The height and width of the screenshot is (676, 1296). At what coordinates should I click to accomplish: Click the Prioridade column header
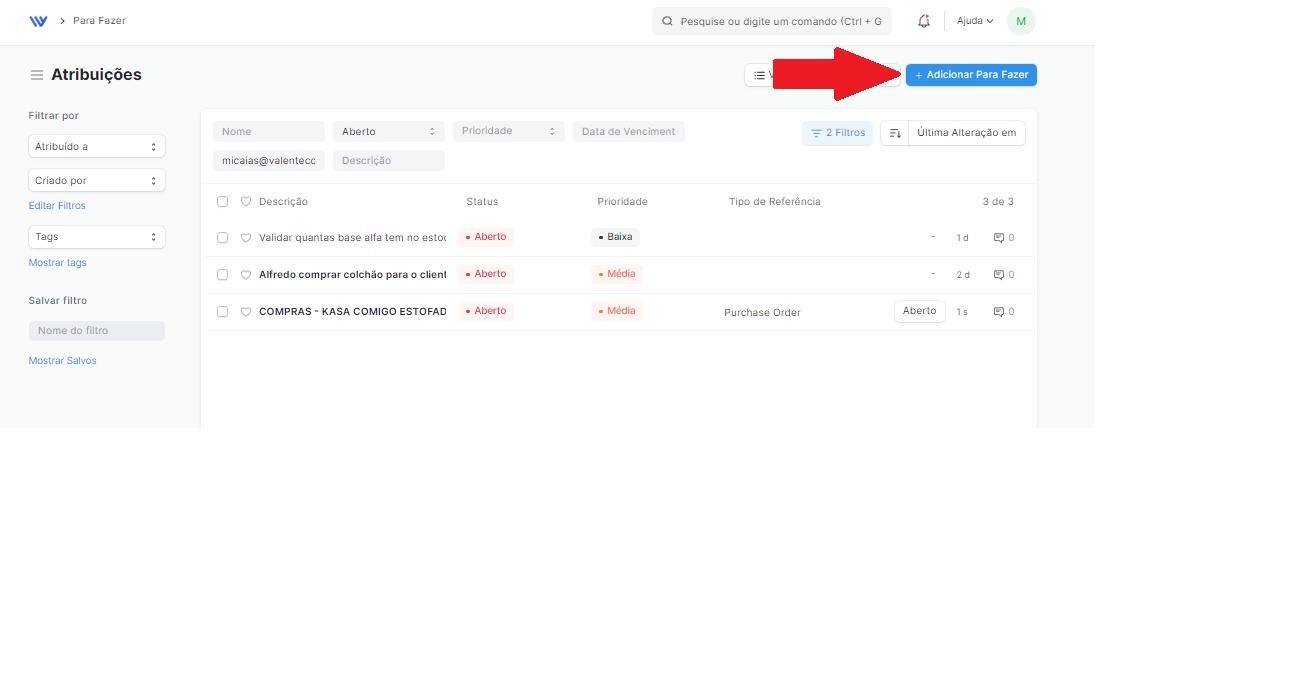click(622, 202)
